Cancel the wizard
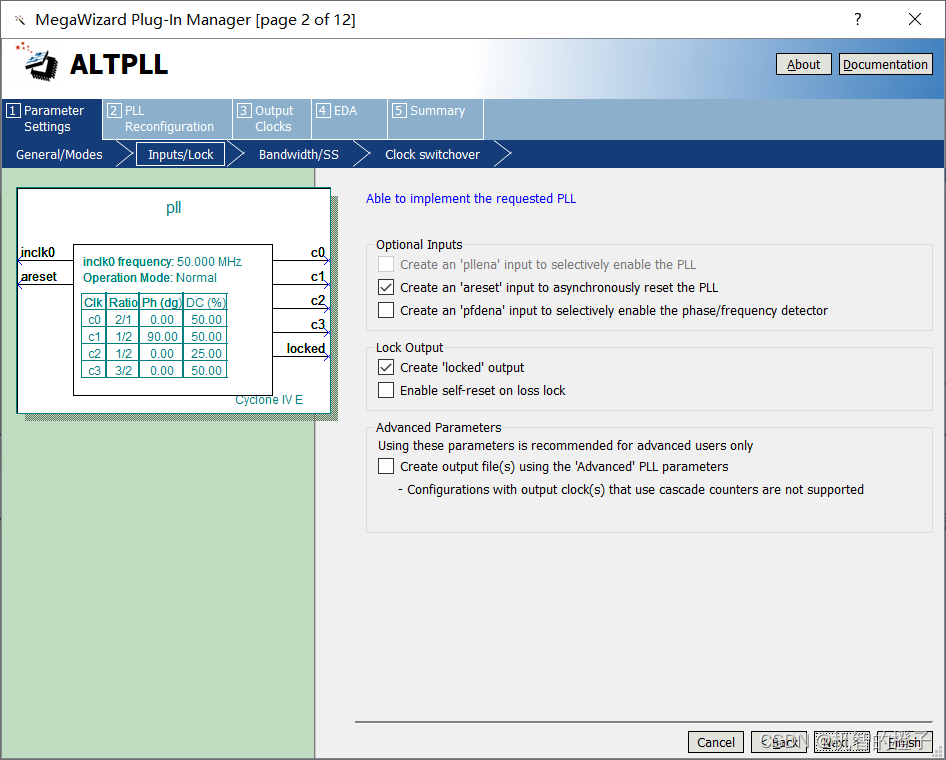 pos(716,742)
